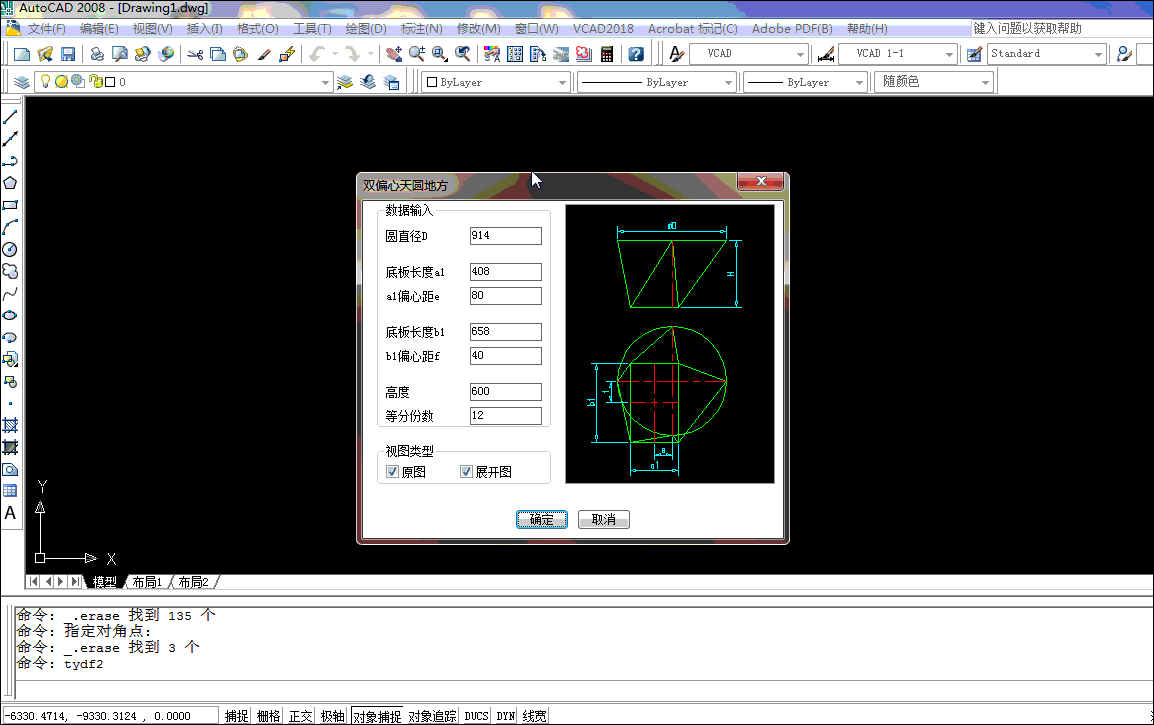Image resolution: width=1154 pixels, height=725 pixels.
Task: Switch to the 布局1 layout tab
Action: coord(146,582)
